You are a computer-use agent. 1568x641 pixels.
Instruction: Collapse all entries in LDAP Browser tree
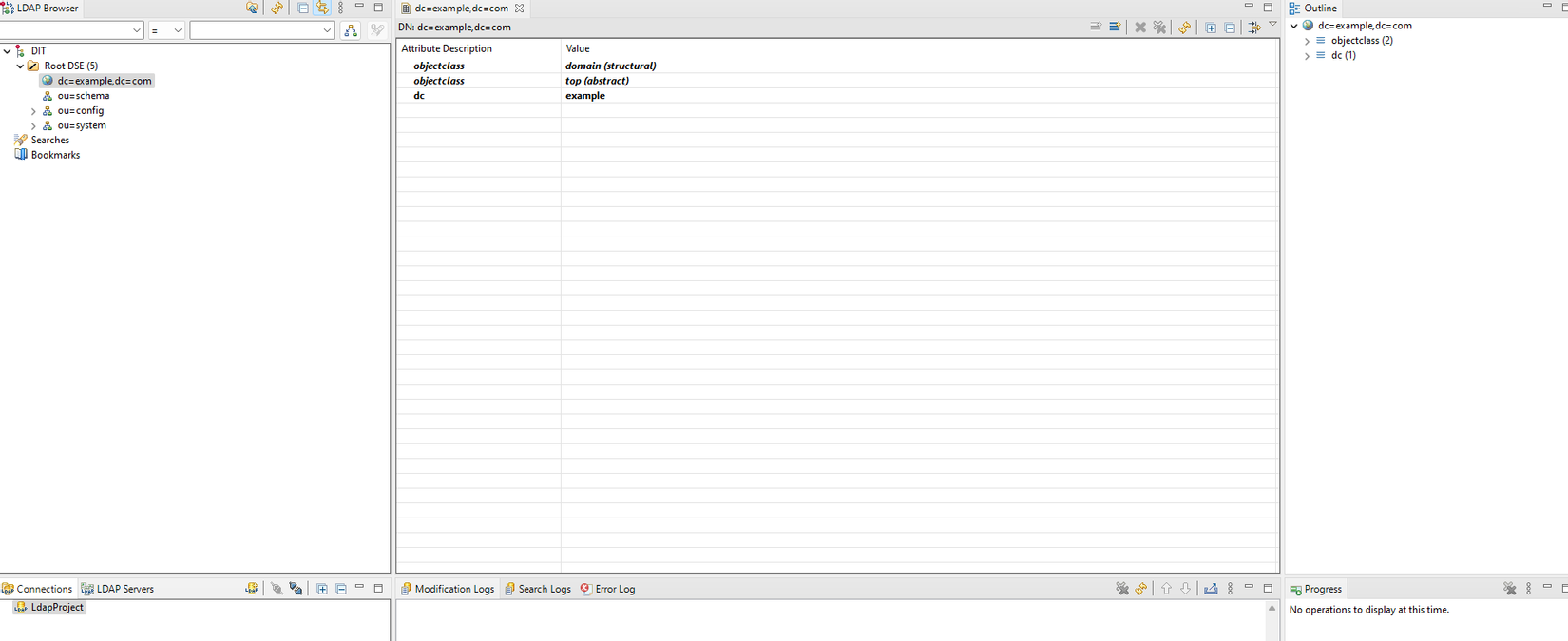303,8
